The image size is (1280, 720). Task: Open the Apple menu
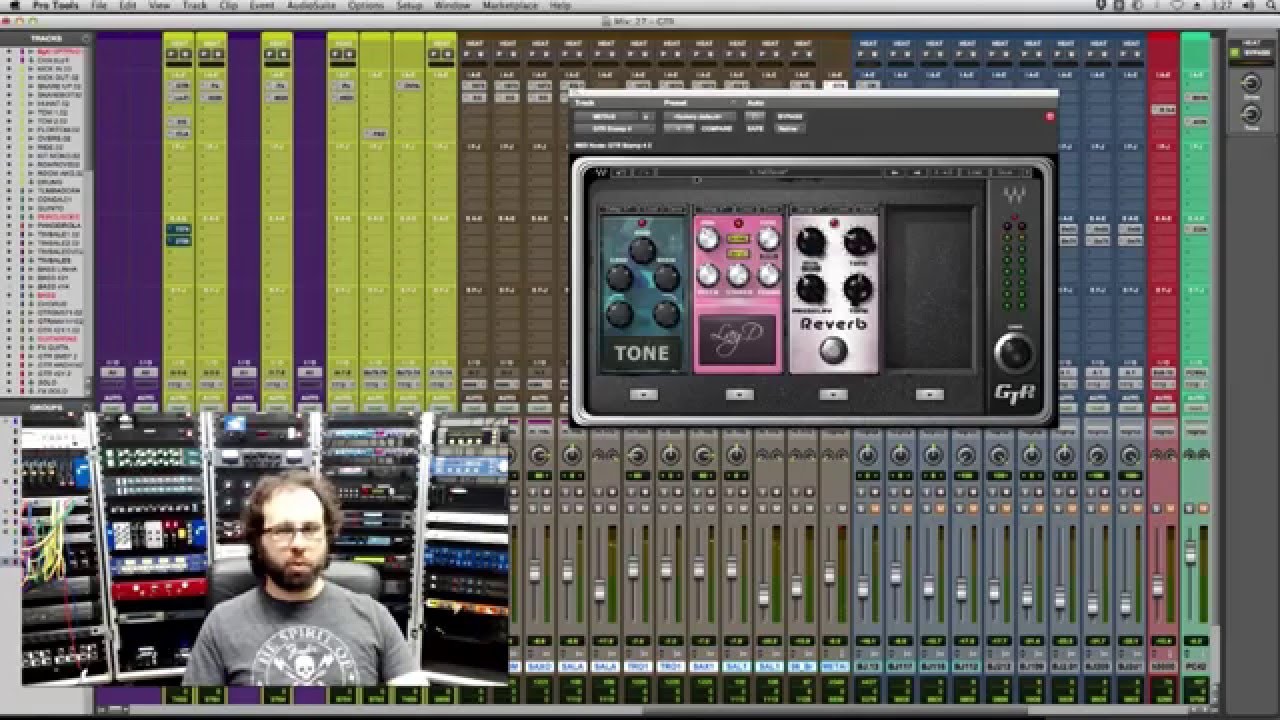[14, 6]
